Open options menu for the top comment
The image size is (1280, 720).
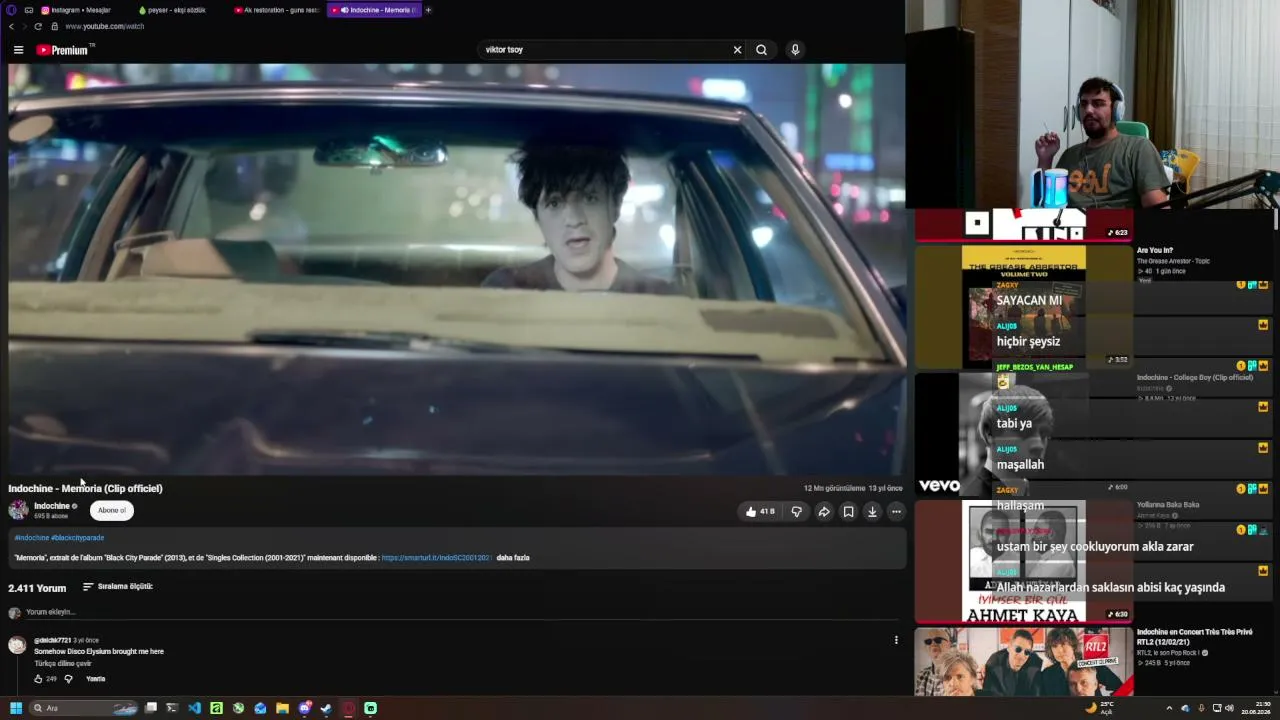pyautogui.click(x=896, y=640)
